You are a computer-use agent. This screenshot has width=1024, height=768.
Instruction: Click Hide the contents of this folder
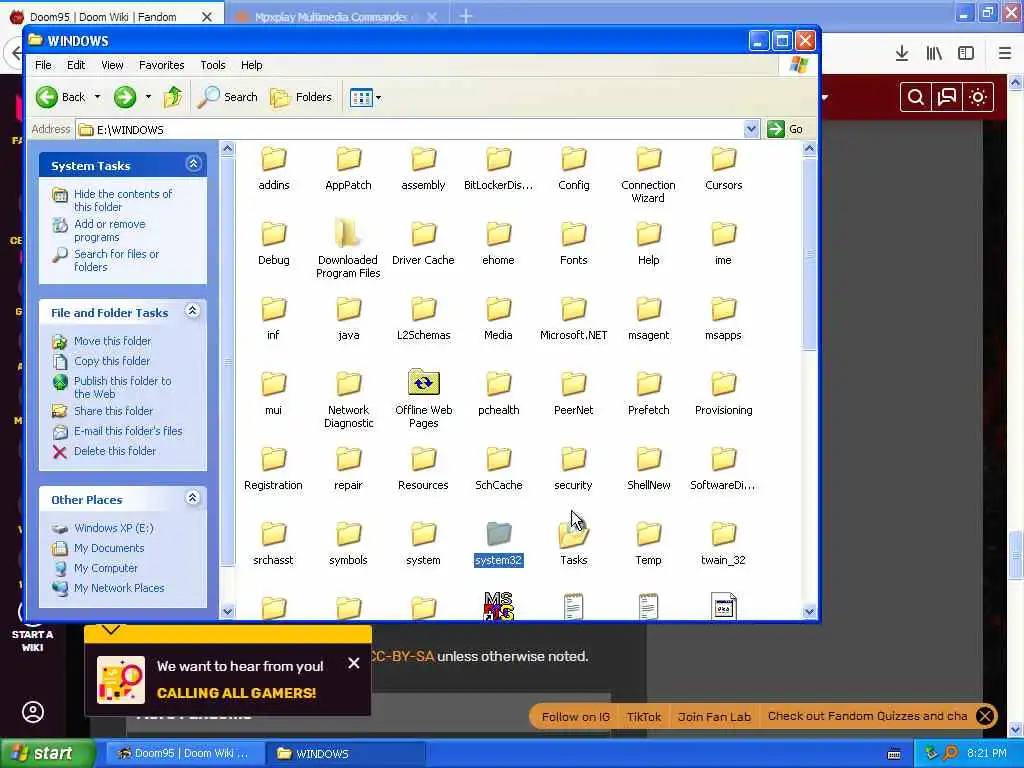tap(123, 200)
